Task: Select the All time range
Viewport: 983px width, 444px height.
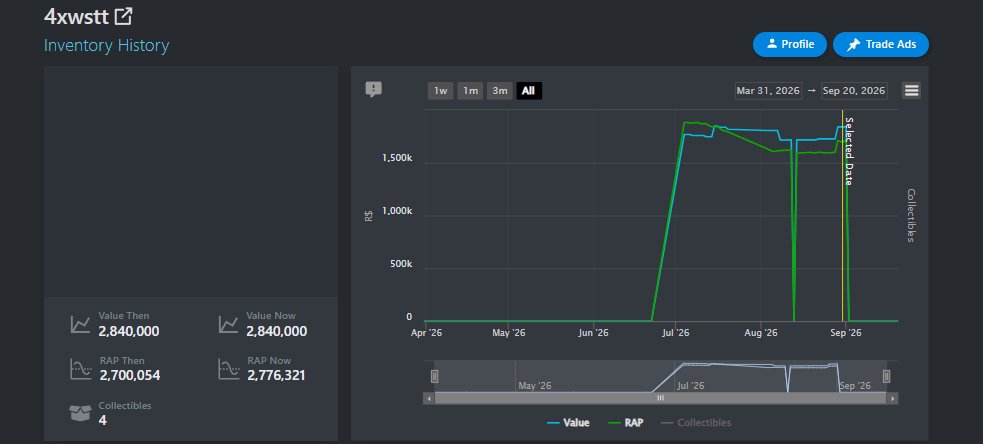Action: coord(528,91)
